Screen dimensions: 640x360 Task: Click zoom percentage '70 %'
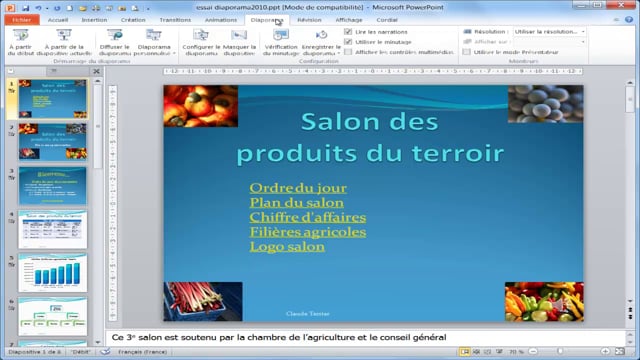click(516, 352)
